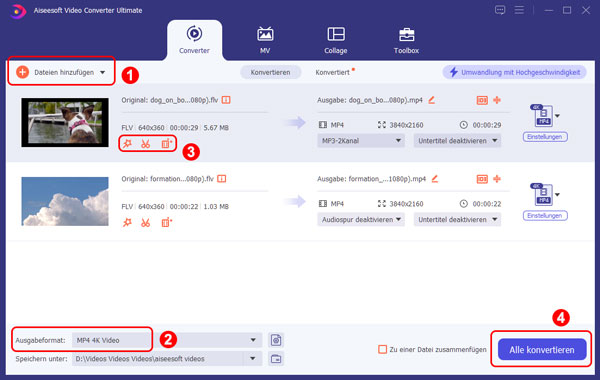This screenshot has width=600, height=380.
Task: Open the Ausgabeformat MP4 4K Video dropdown
Action: point(167,340)
